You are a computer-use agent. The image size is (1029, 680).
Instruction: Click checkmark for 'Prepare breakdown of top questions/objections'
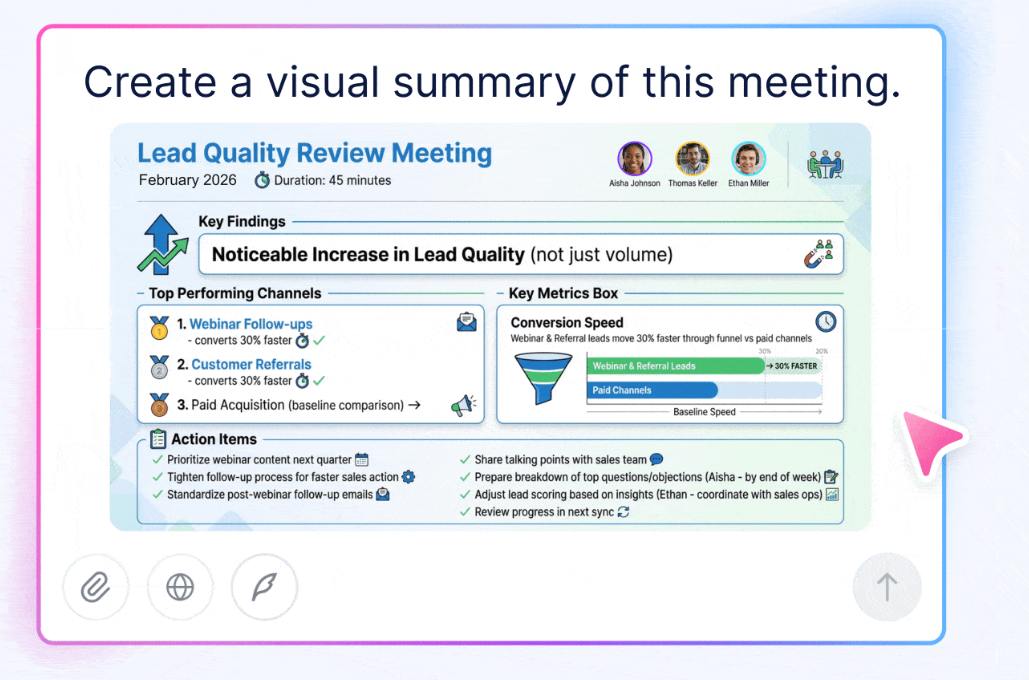coord(465,477)
